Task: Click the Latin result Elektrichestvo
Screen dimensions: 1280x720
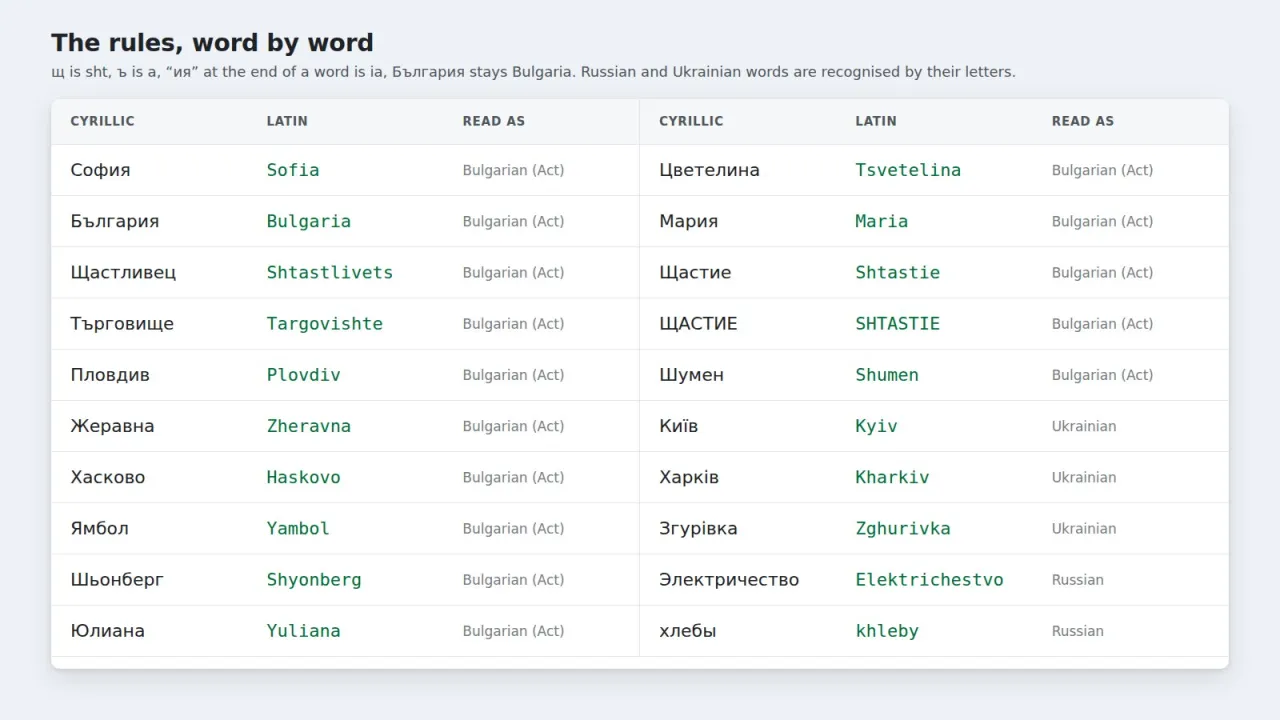Action: (929, 580)
